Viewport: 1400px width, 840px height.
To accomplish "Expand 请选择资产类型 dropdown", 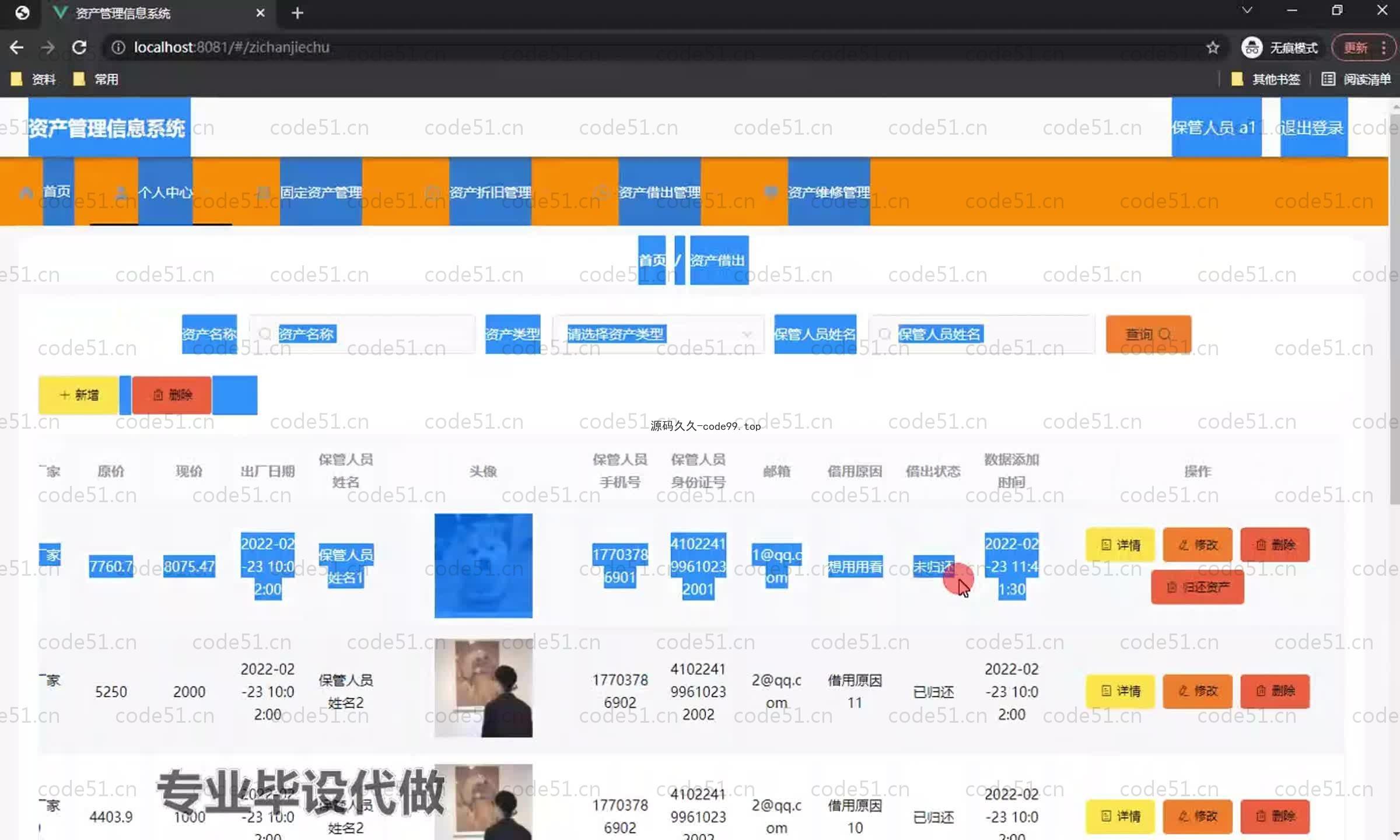I will (658, 334).
